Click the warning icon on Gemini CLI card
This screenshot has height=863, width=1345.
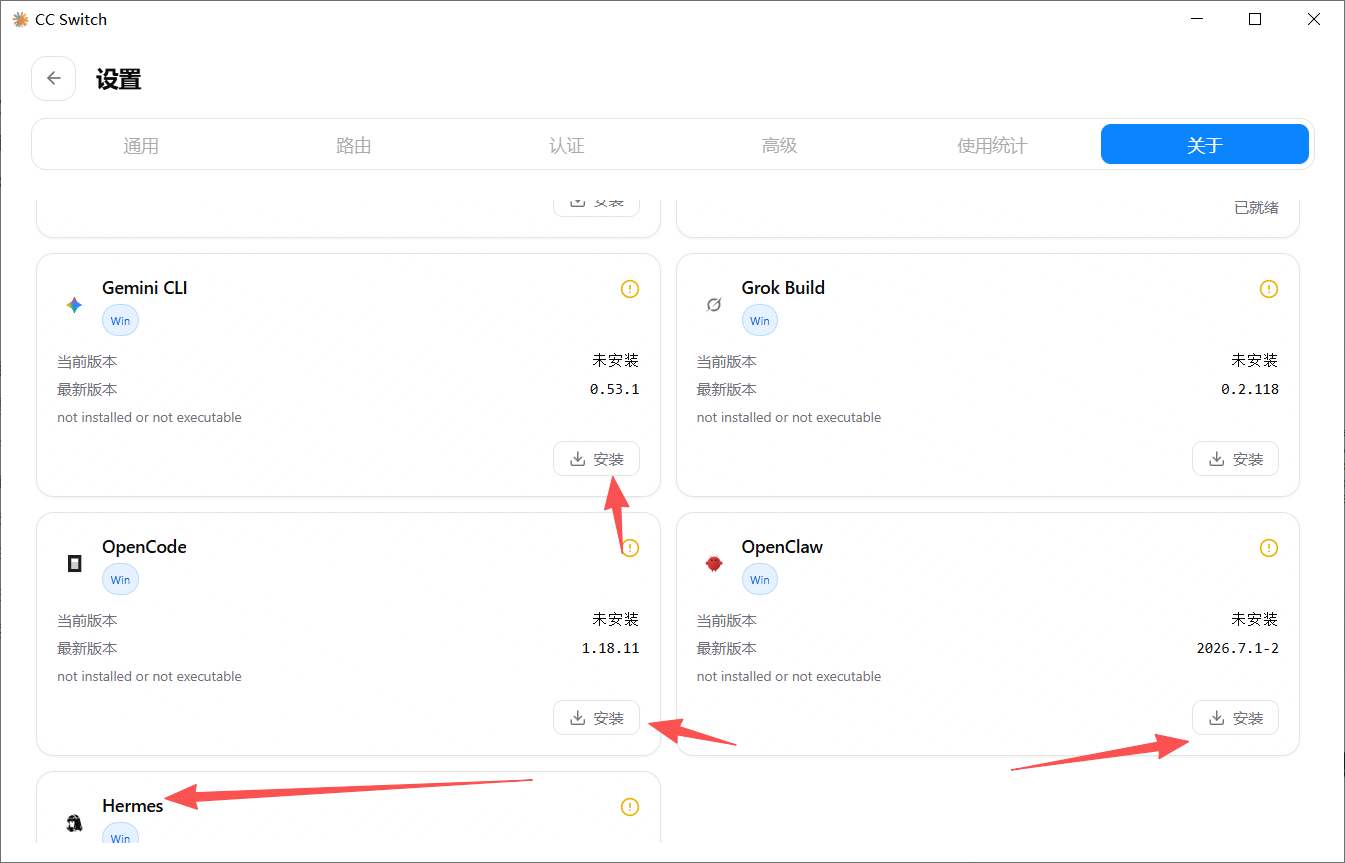[x=630, y=289]
